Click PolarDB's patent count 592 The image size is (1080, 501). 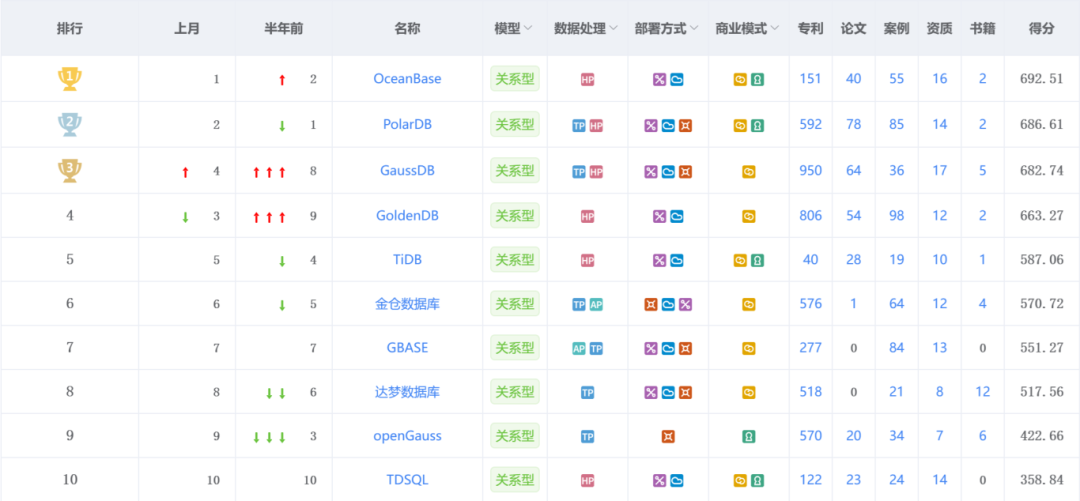click(810, 125)
